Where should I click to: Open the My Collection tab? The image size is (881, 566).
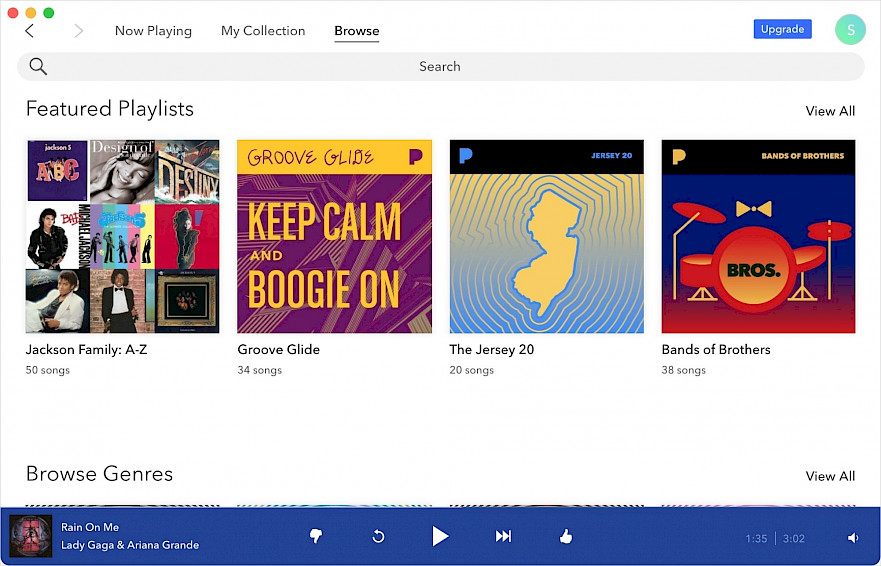click(263, 31)
